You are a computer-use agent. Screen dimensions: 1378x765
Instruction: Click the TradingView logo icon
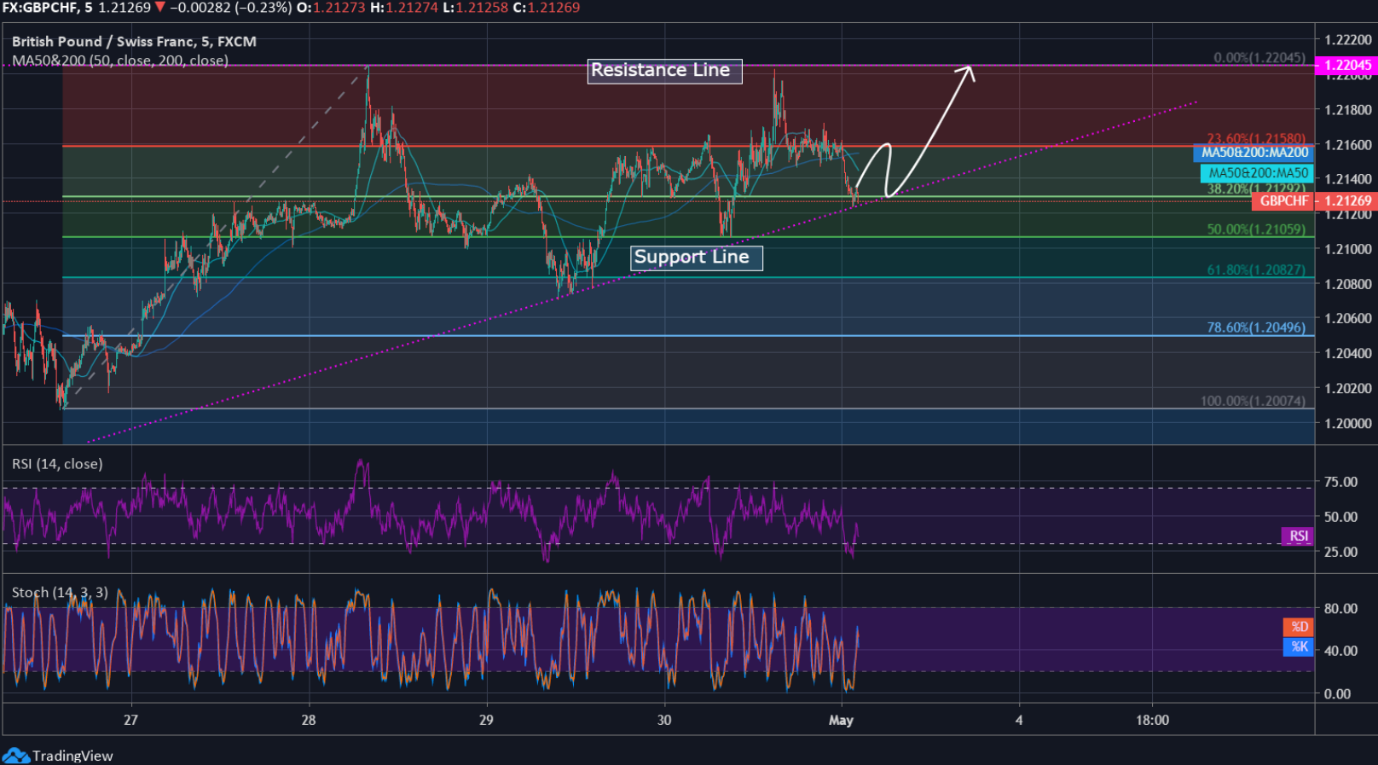coord(15,756)
